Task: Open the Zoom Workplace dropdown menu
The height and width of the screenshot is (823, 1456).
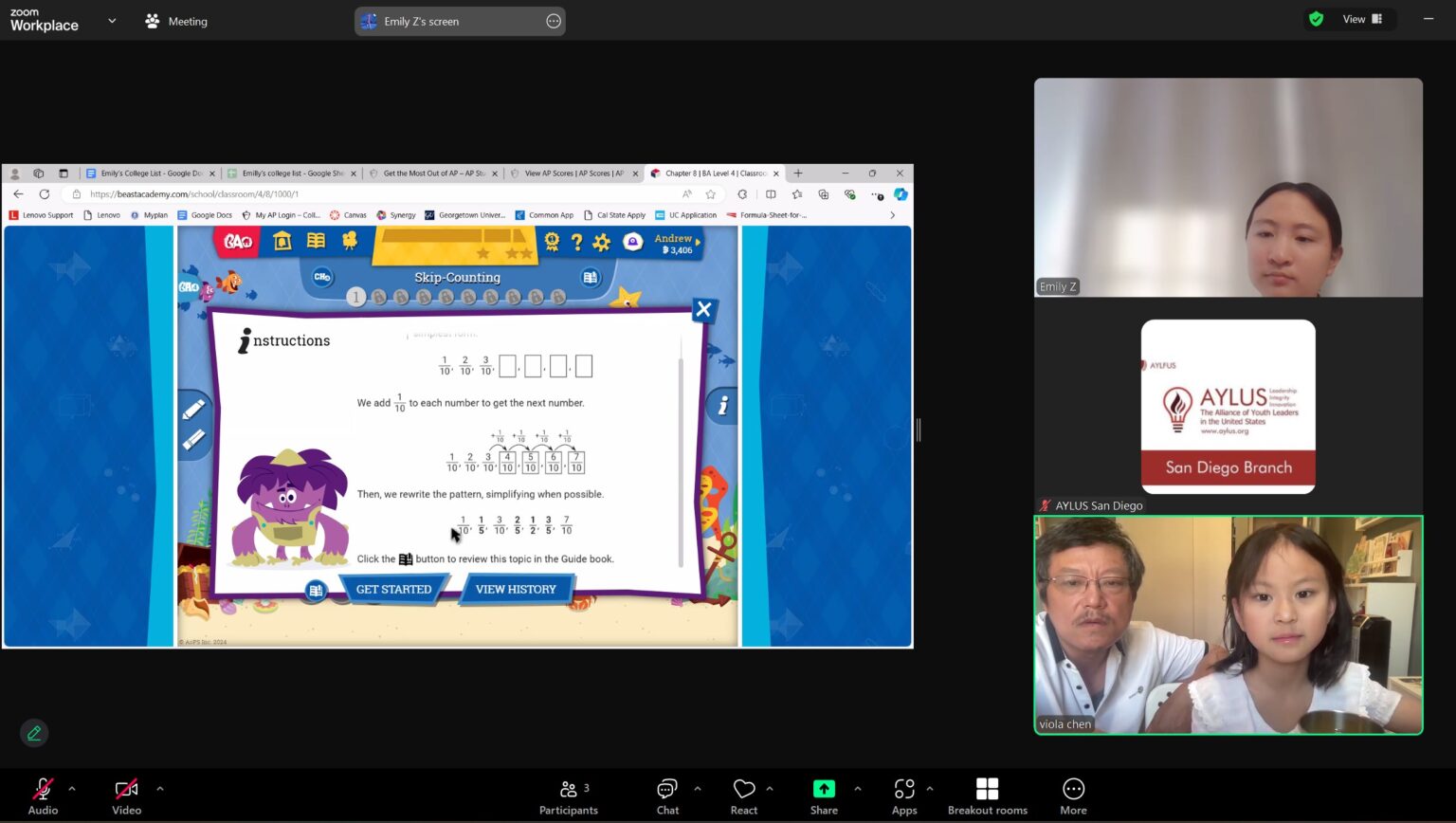Action: coord(112,21)
